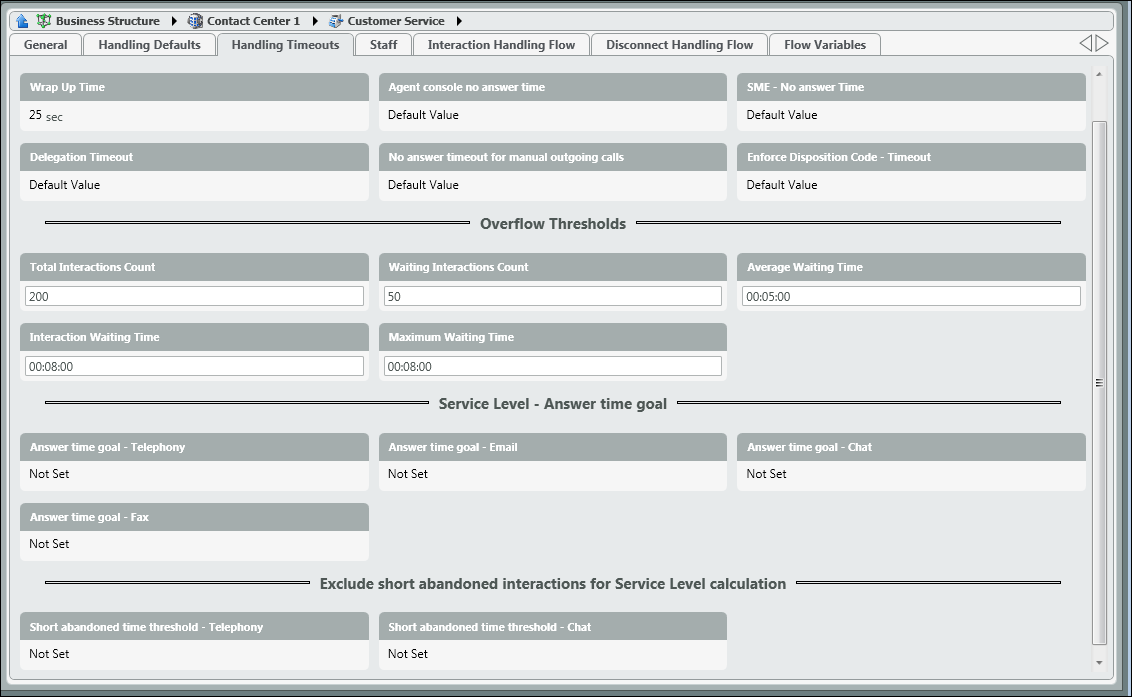Viewport: 1132px width, 697px height.
Task: Switch to the General tab
Action: [x=45, y=45]
